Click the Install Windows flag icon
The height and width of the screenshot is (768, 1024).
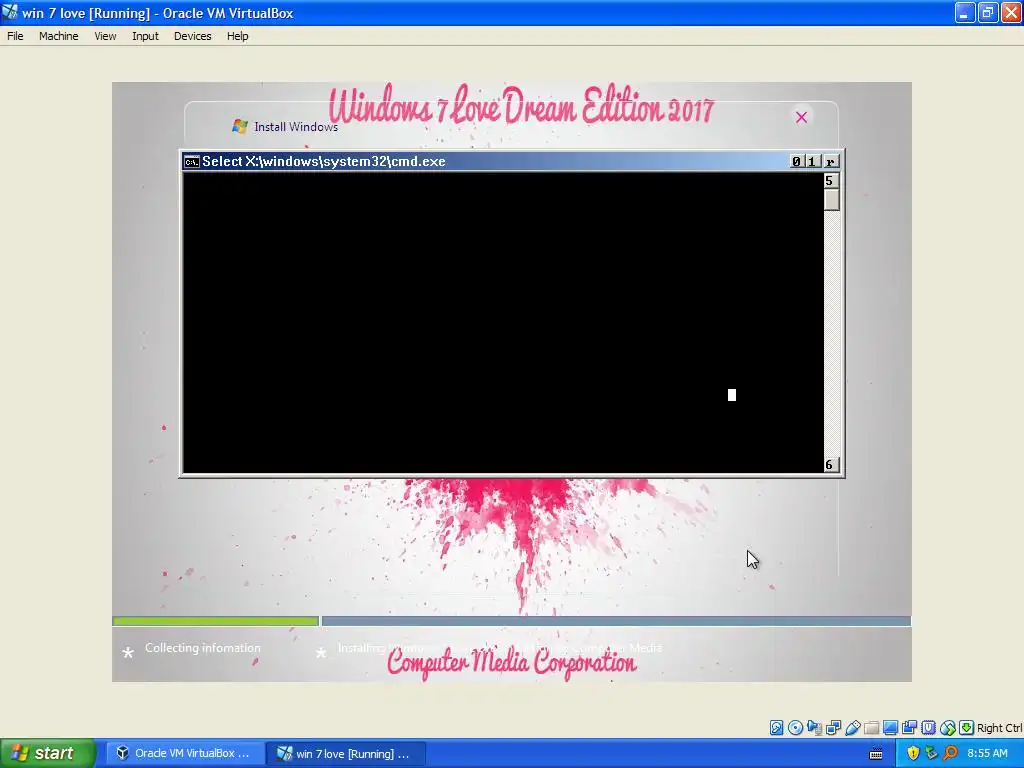[x=240, y=126]
